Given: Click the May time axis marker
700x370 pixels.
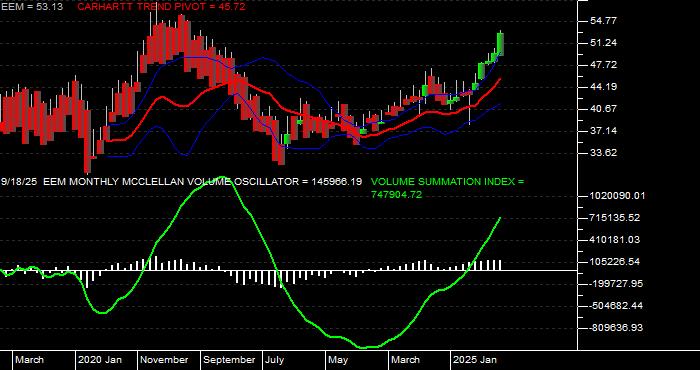Looking at the screenshot, I should point(339,360).
